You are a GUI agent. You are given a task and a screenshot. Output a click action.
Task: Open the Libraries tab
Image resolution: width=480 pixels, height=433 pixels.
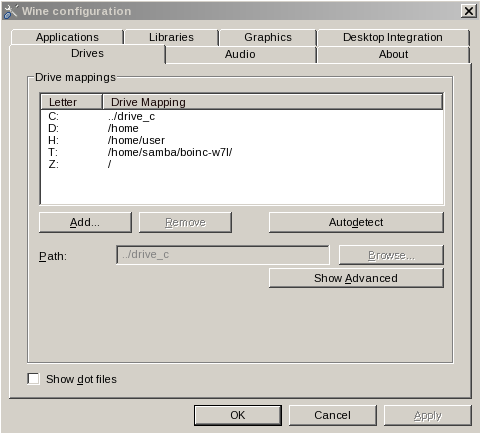tap(171, 37)
